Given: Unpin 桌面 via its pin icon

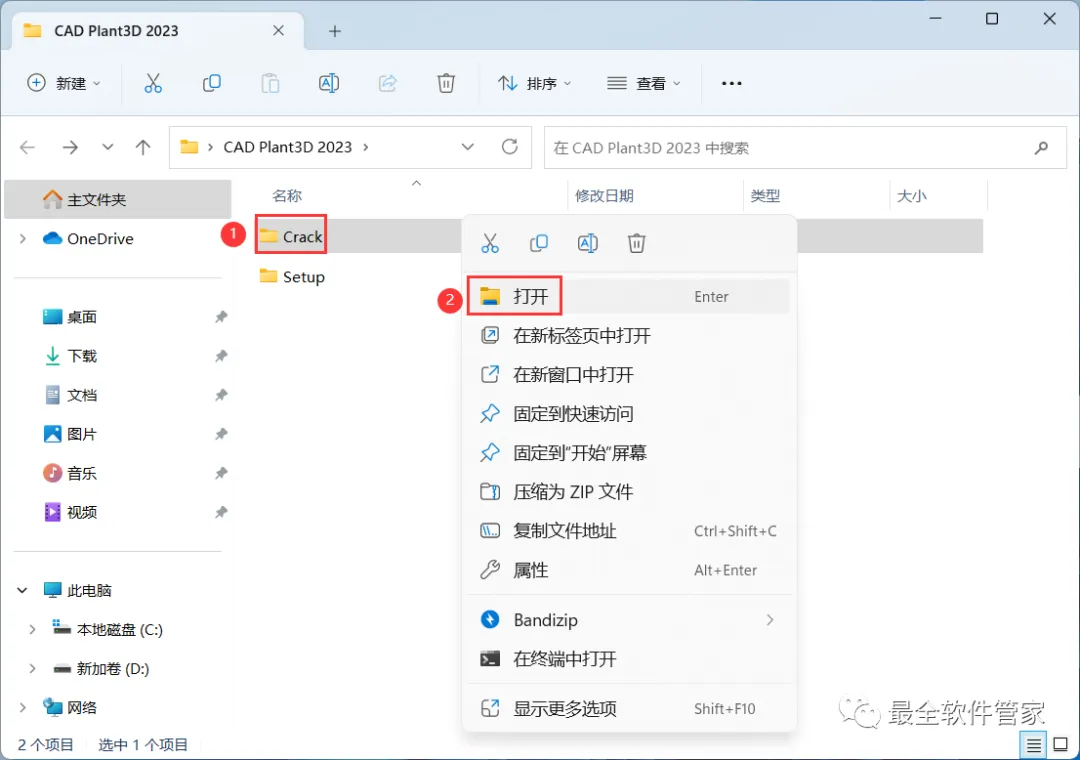Looking at the screenshot, I should pyautogui.click(x=220, y=317).
